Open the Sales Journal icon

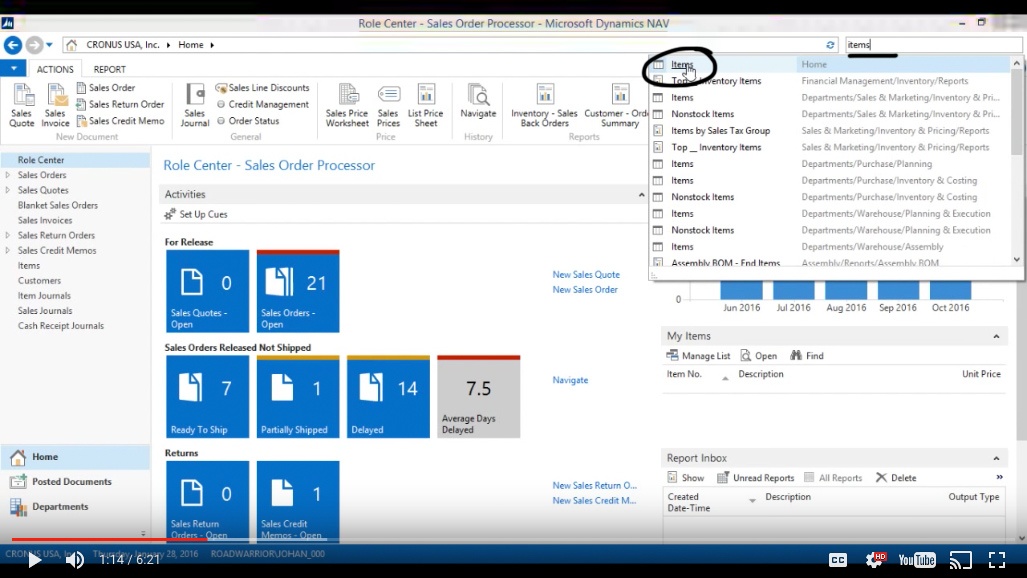[x=195, y=106]
